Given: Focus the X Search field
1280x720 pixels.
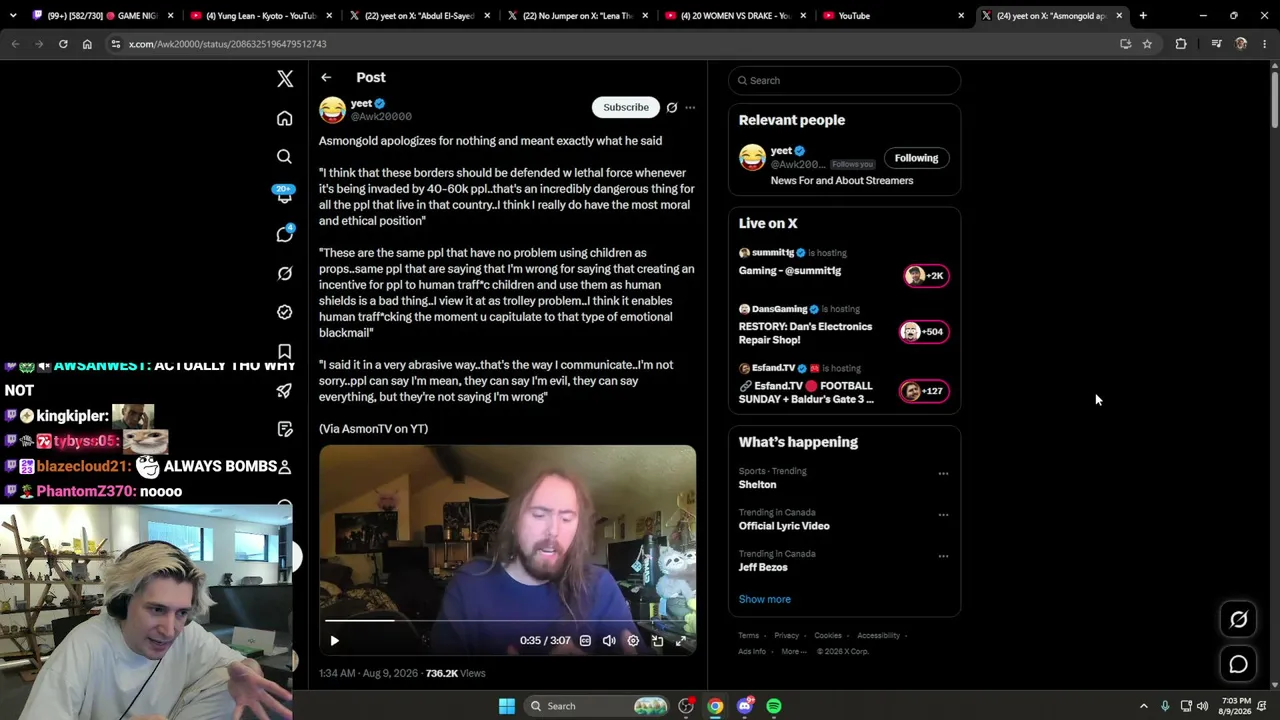Looking at the screenshot, I should tap(844, 80).
